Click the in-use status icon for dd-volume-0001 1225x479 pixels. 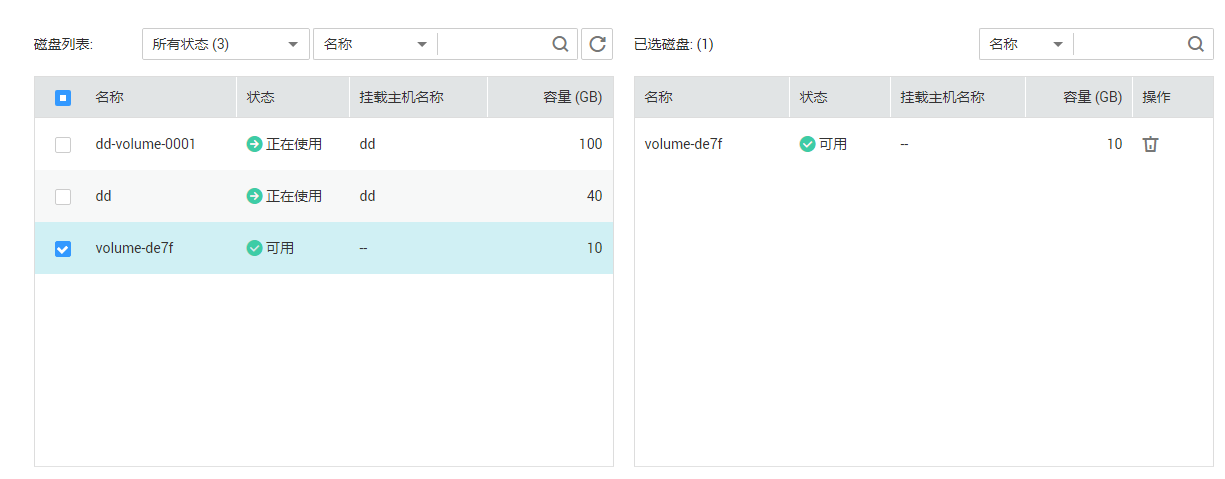(x=255, y=144)
